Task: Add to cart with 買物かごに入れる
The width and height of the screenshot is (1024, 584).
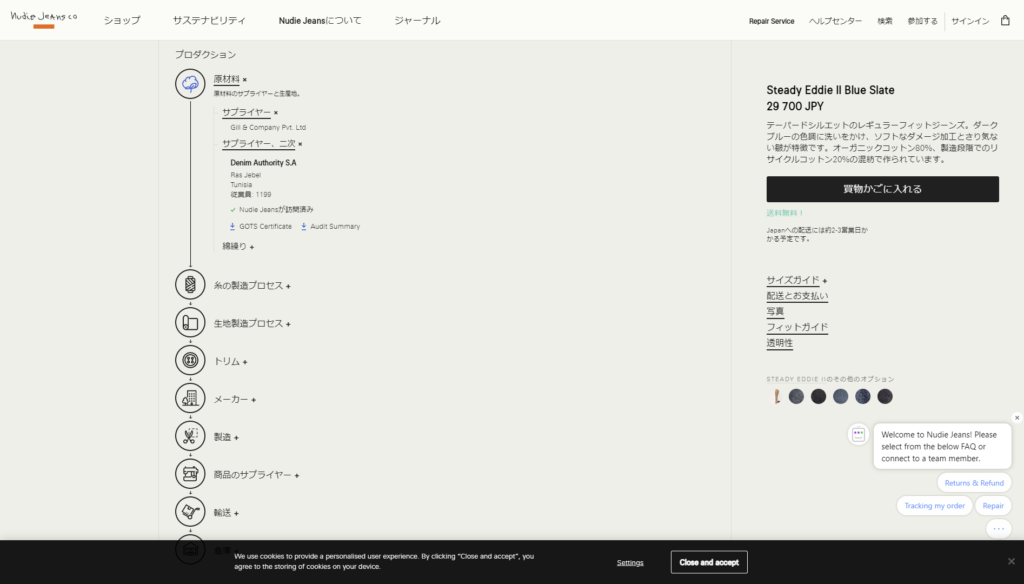Action: tap(882, 189)
